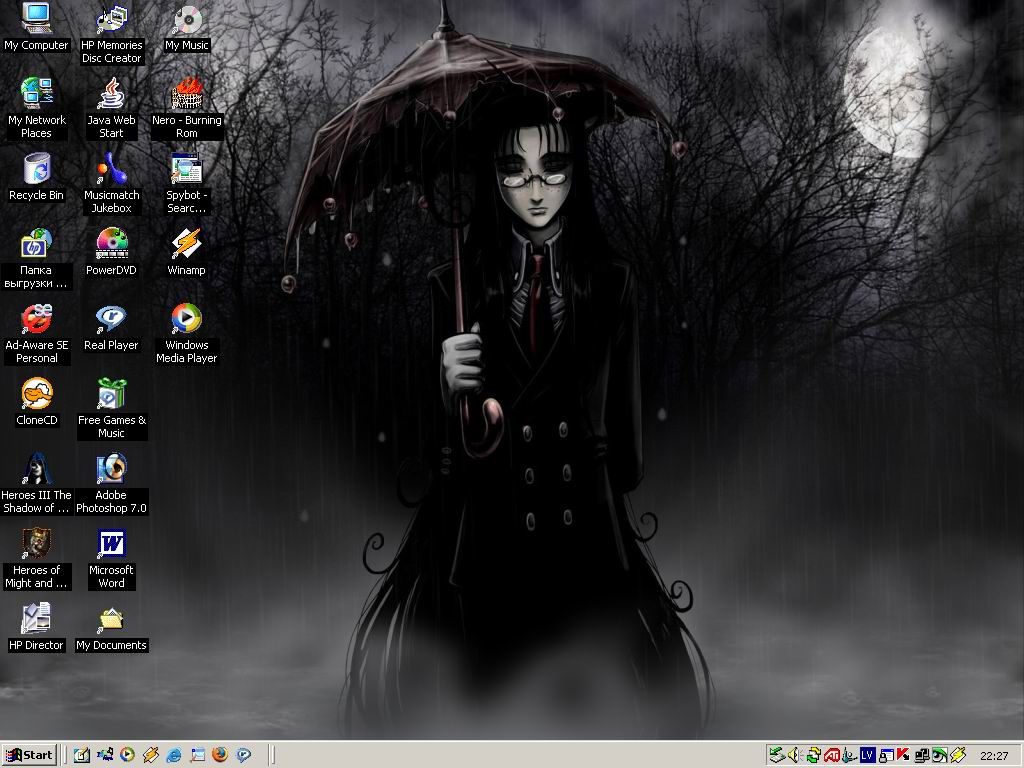Click the green eye tray icon
The image size is (1024, 768).
pos(939,756)
